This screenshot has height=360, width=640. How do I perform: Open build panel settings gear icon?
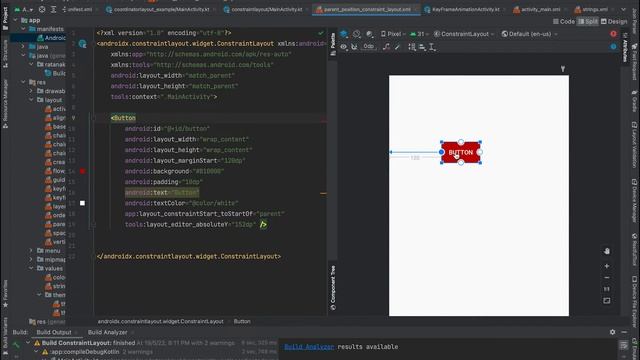point(612,332)
